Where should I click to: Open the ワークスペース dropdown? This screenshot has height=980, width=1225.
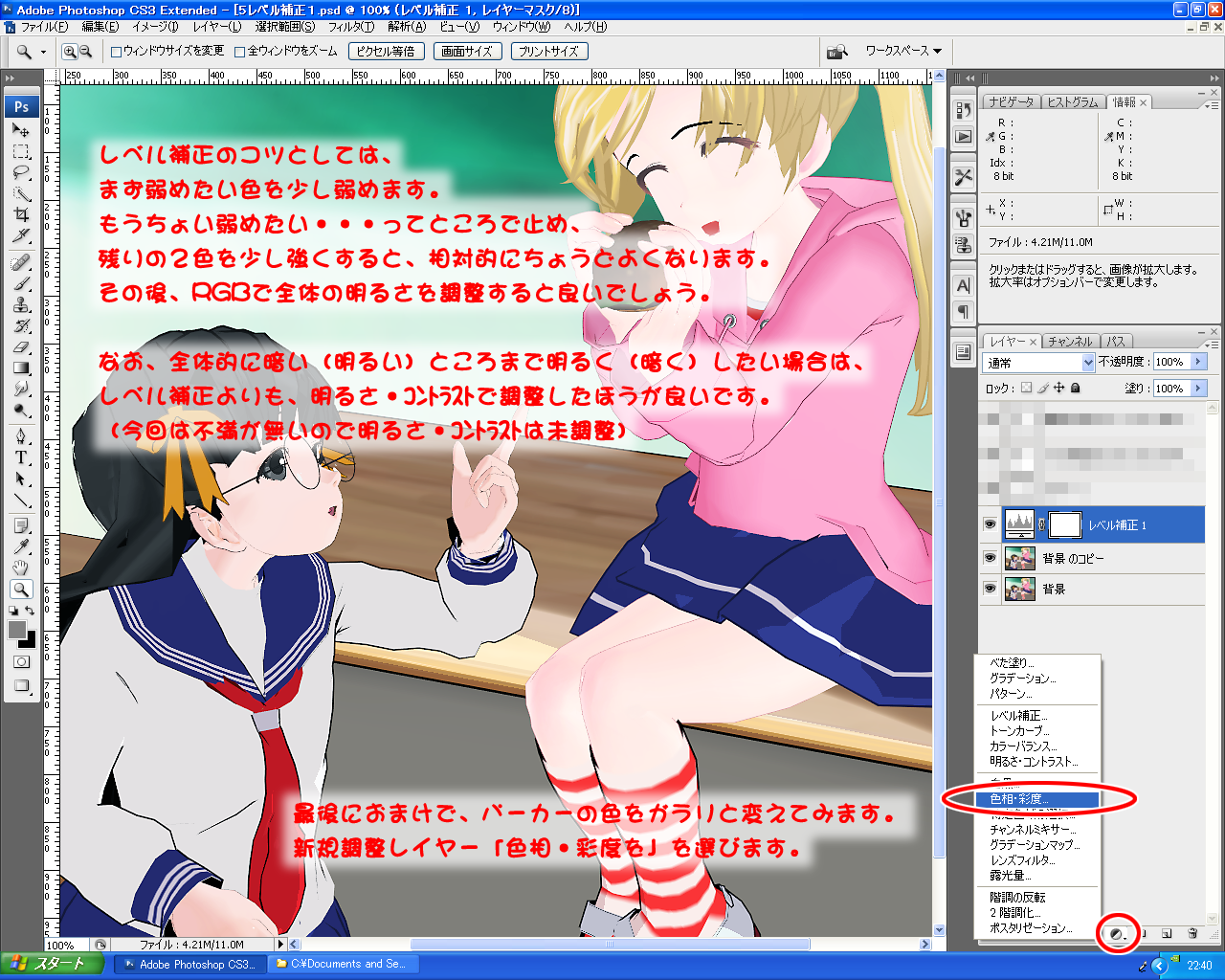(902, 51)
